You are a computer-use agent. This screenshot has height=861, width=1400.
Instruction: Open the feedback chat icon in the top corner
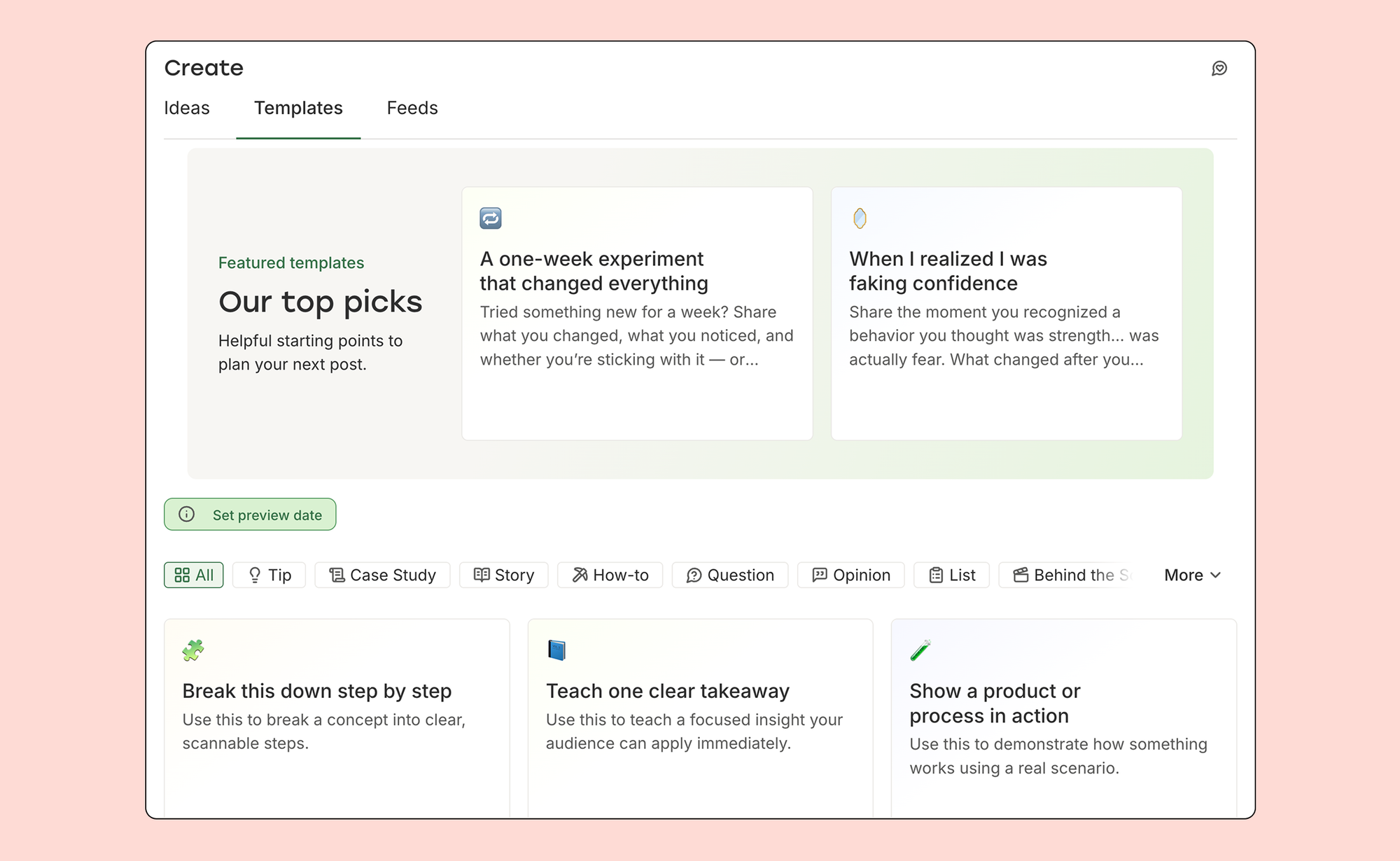pyautogui.click(x=1219, y=67)
